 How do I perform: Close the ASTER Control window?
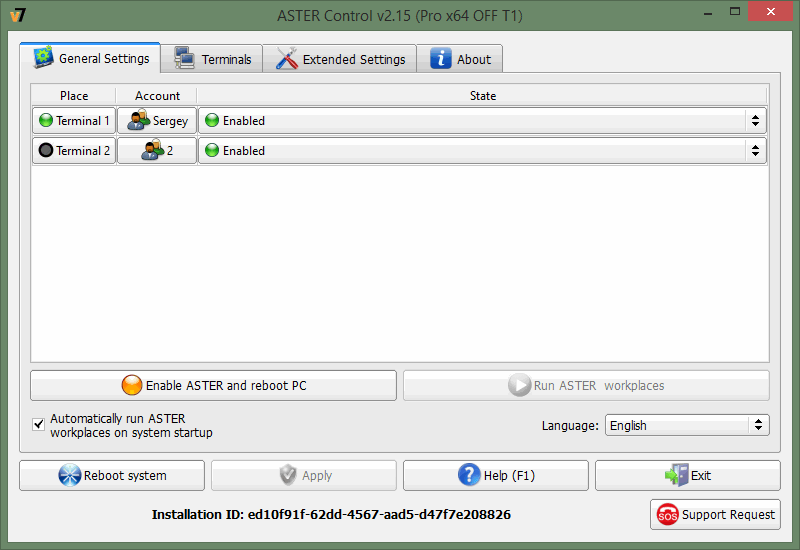point(770,11)
